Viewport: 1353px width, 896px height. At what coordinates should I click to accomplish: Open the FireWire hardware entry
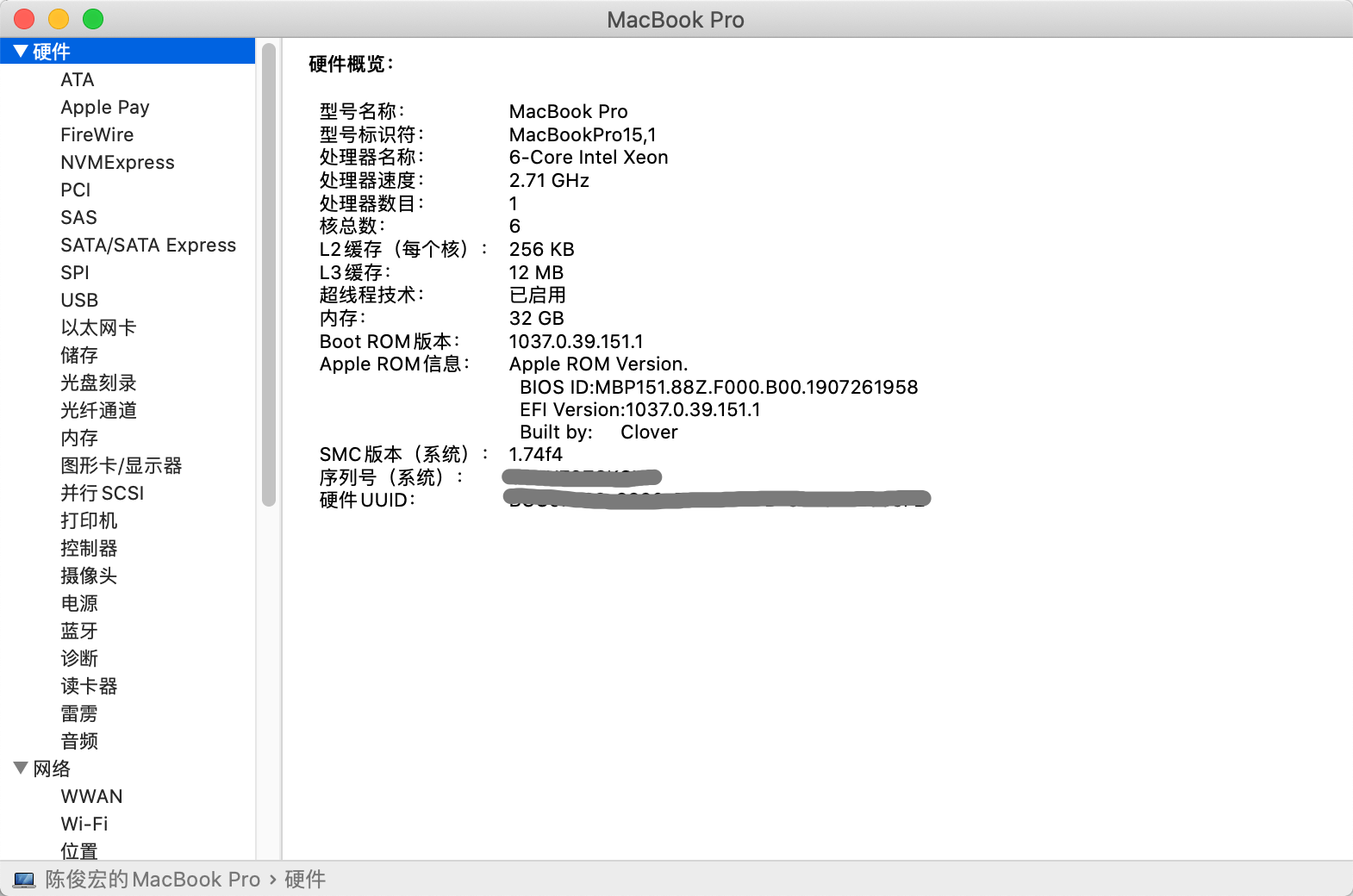coord(97,134)
